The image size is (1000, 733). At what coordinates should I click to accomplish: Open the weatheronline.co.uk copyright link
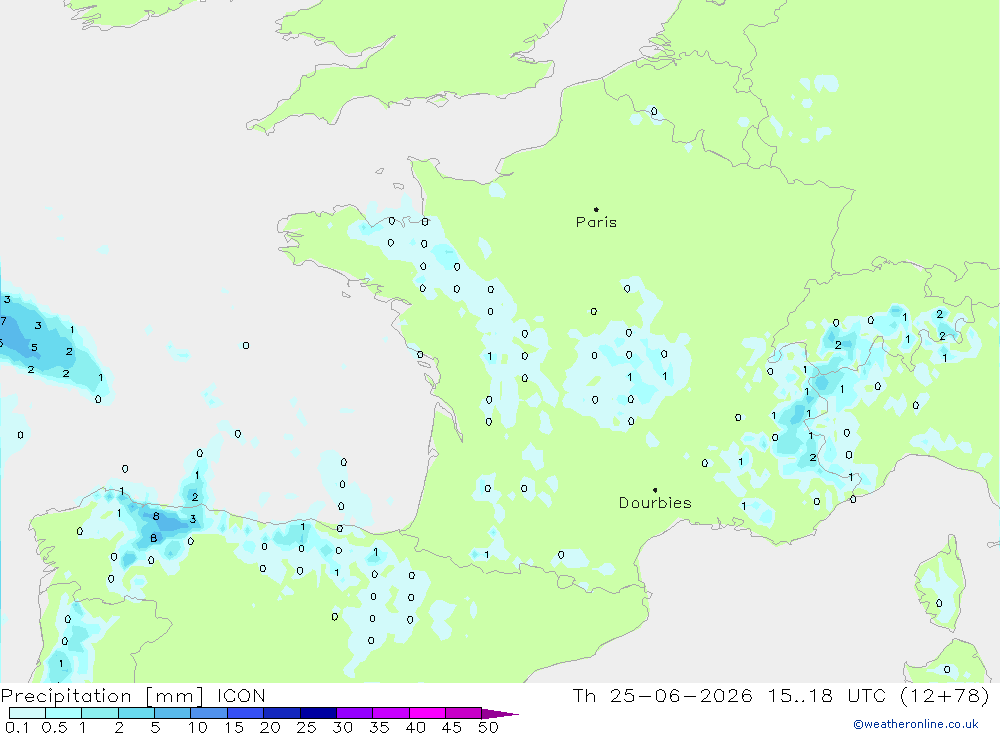916,724
